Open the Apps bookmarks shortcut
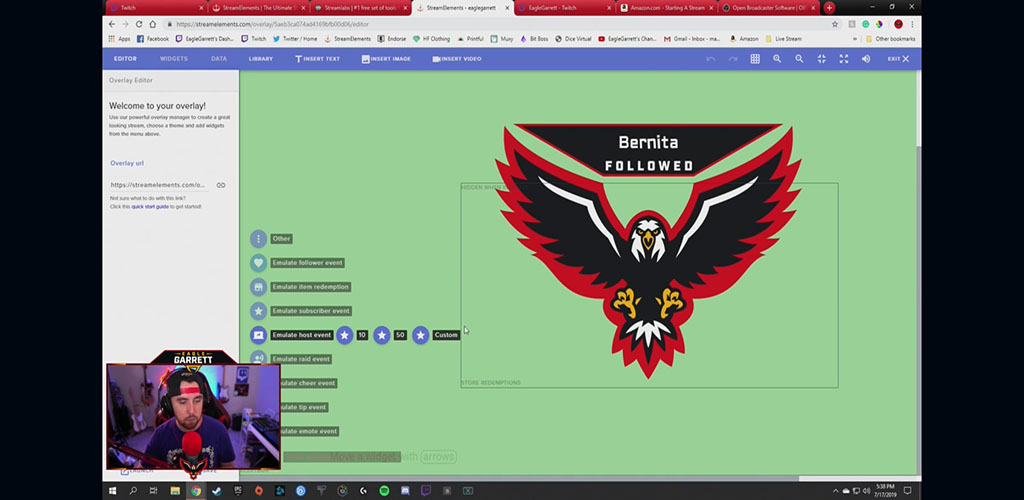Screen dimensions: 1024x500 [120, 39]
